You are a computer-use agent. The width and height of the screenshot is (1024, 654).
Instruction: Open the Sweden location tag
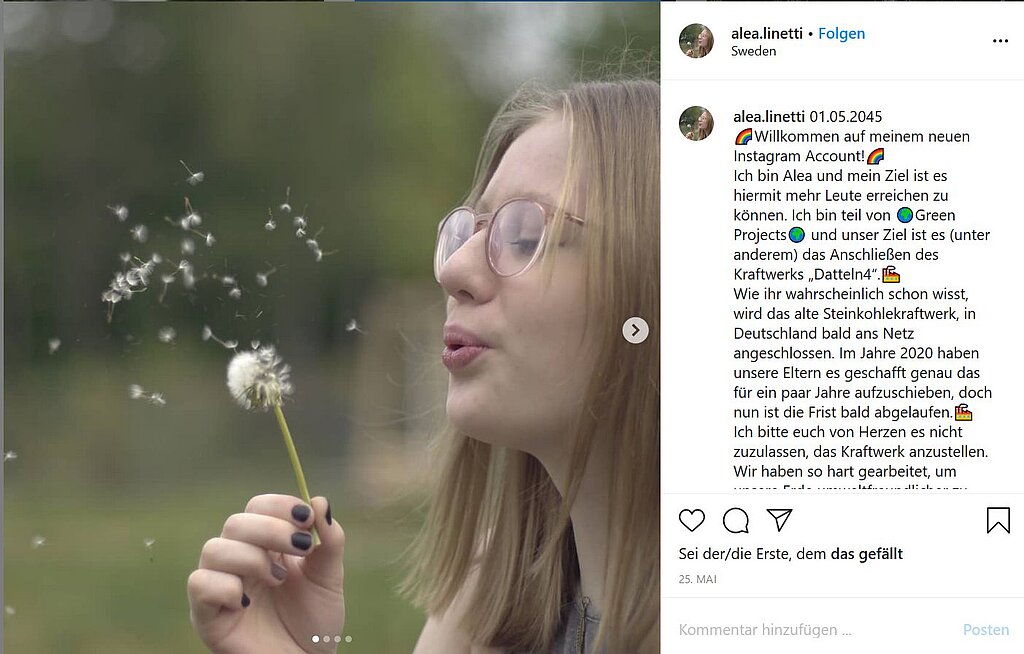click(753, 51)
